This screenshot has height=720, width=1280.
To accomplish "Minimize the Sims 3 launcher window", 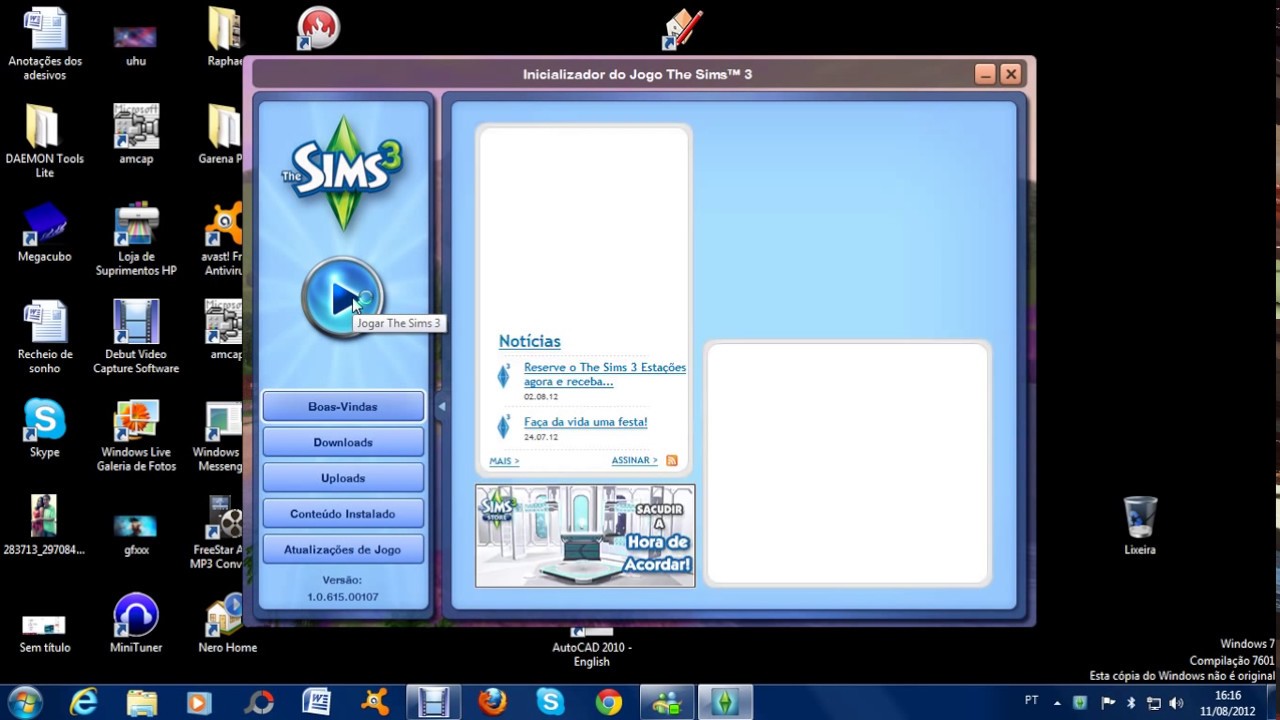I will [985, 74].
